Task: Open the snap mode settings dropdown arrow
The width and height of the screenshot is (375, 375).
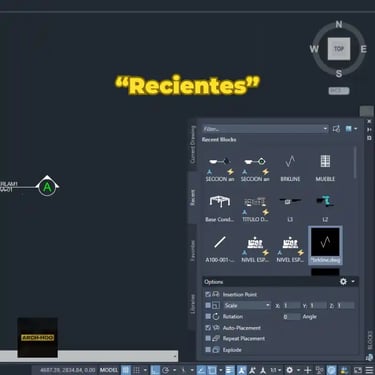Action: [x=145, y=370]
